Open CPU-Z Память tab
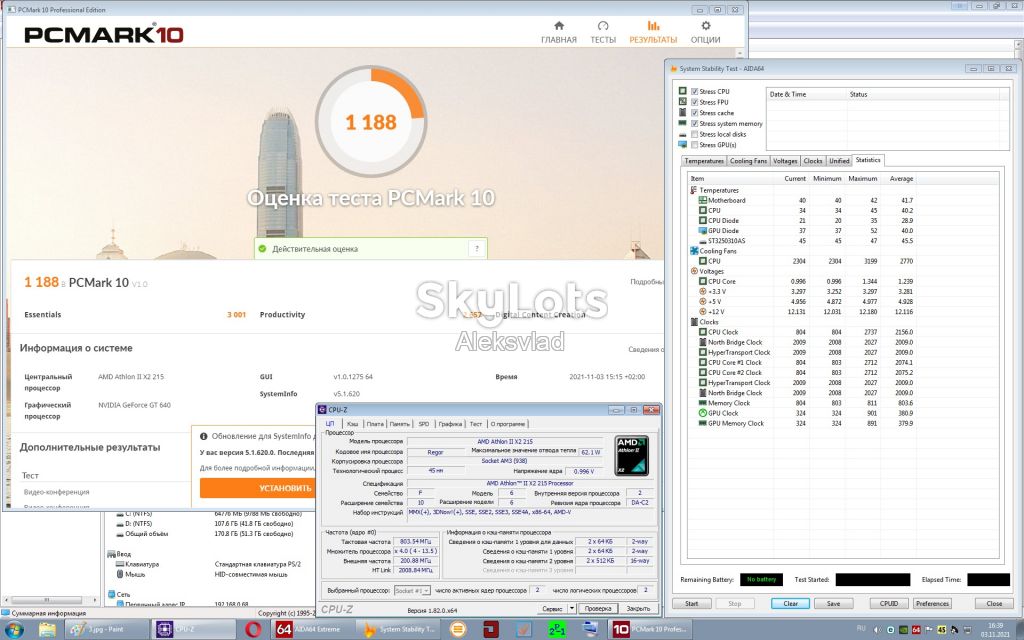The width and height of the screenshot is (1024, 640). (x=400, y=424)
